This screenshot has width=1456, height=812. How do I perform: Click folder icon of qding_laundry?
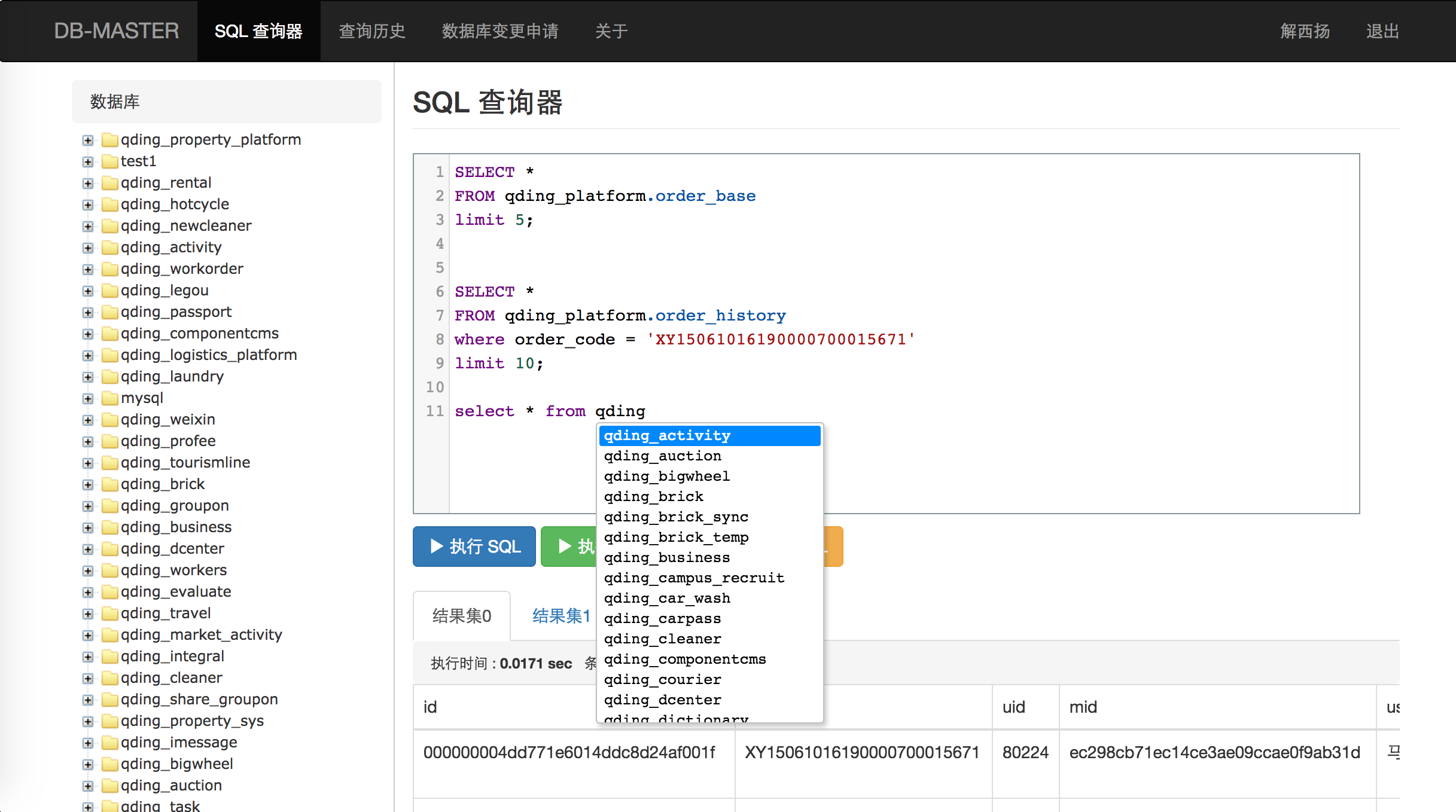pyautogui.click(x=109, y=377)
